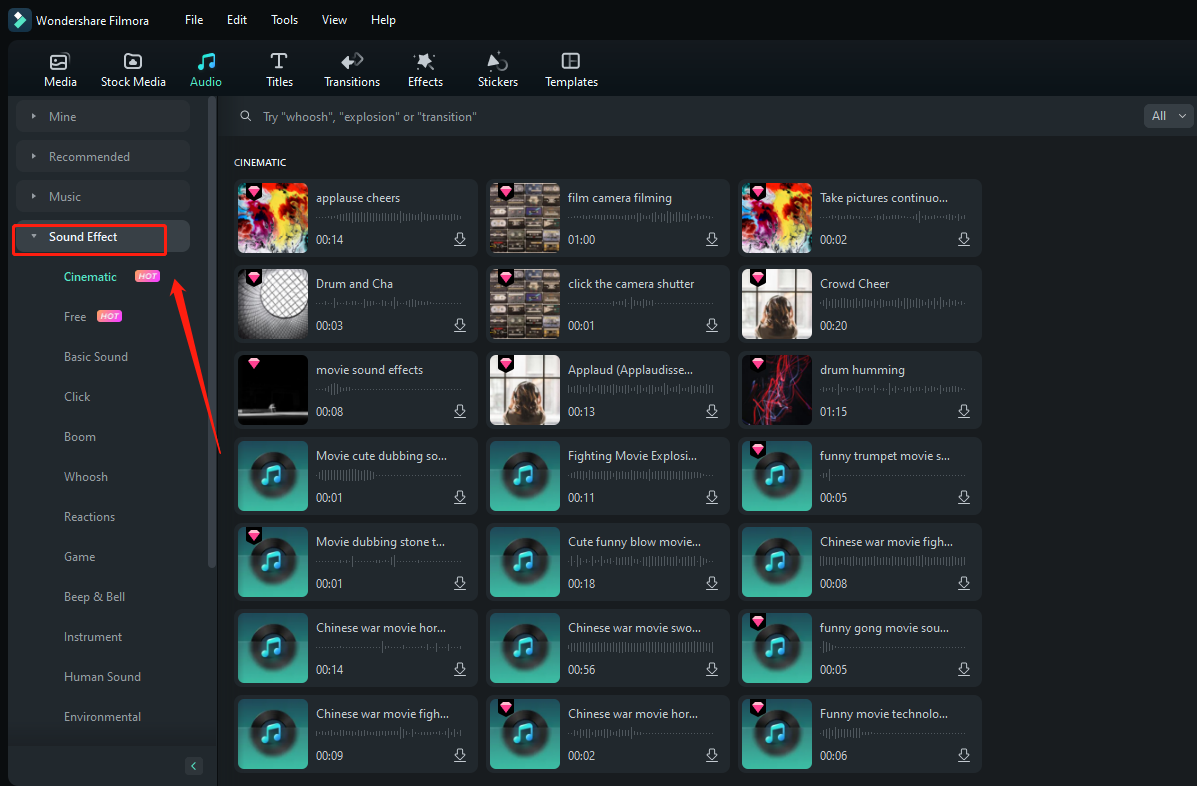This screenshot has height=786, width=1197.
Task: Select the Beep & Bell category
Action: pos(95,597)
